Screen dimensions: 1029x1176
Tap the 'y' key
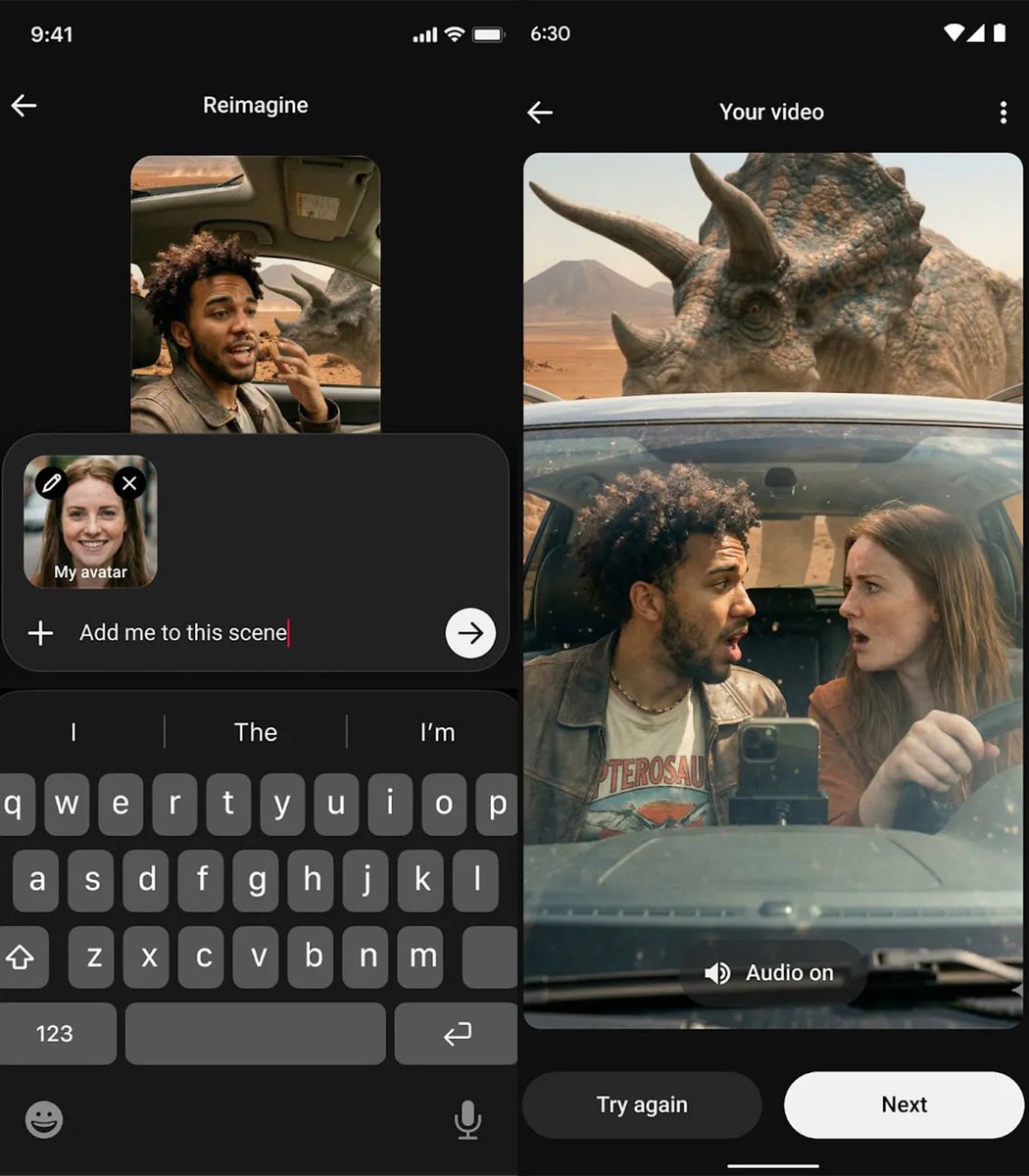pos(282,805)
